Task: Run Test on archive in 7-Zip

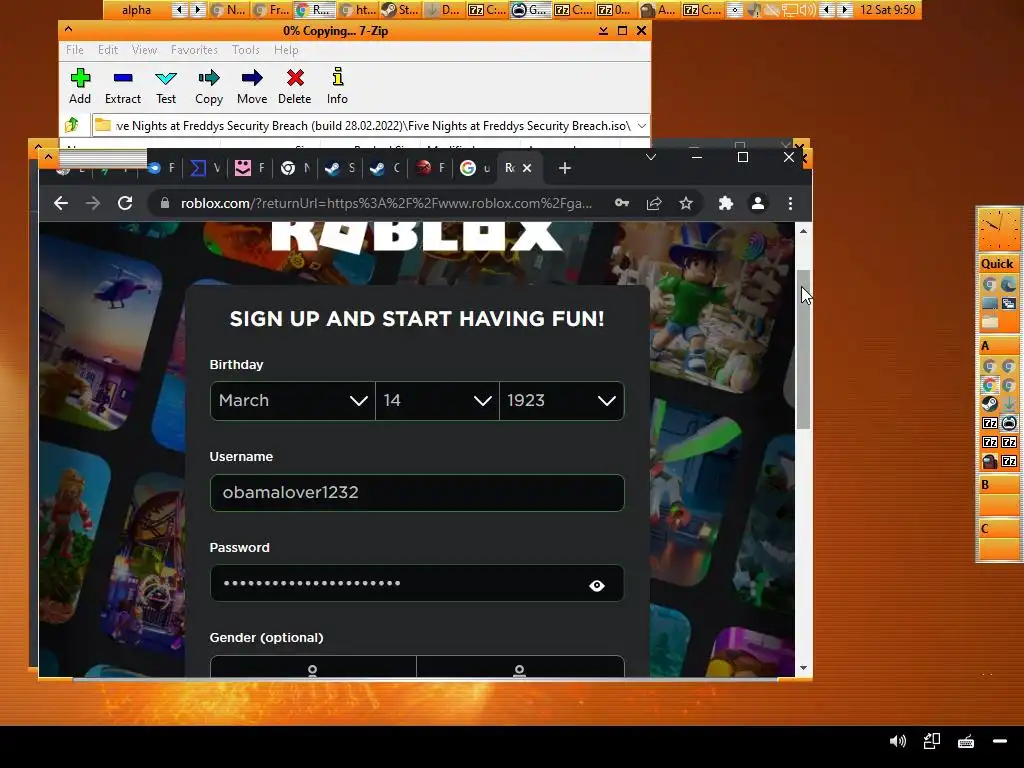Action: point(166,86)
